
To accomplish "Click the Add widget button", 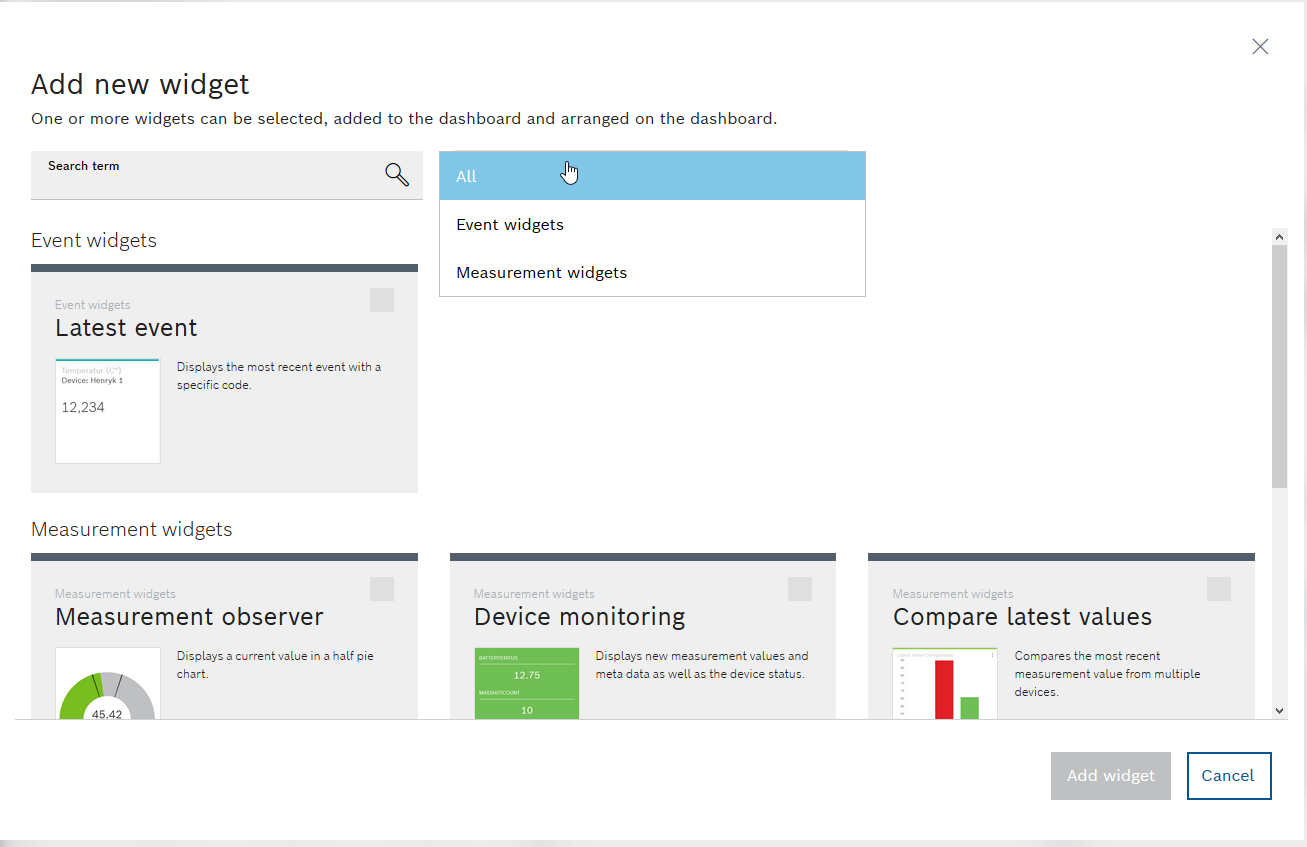I will (1110, 775).
